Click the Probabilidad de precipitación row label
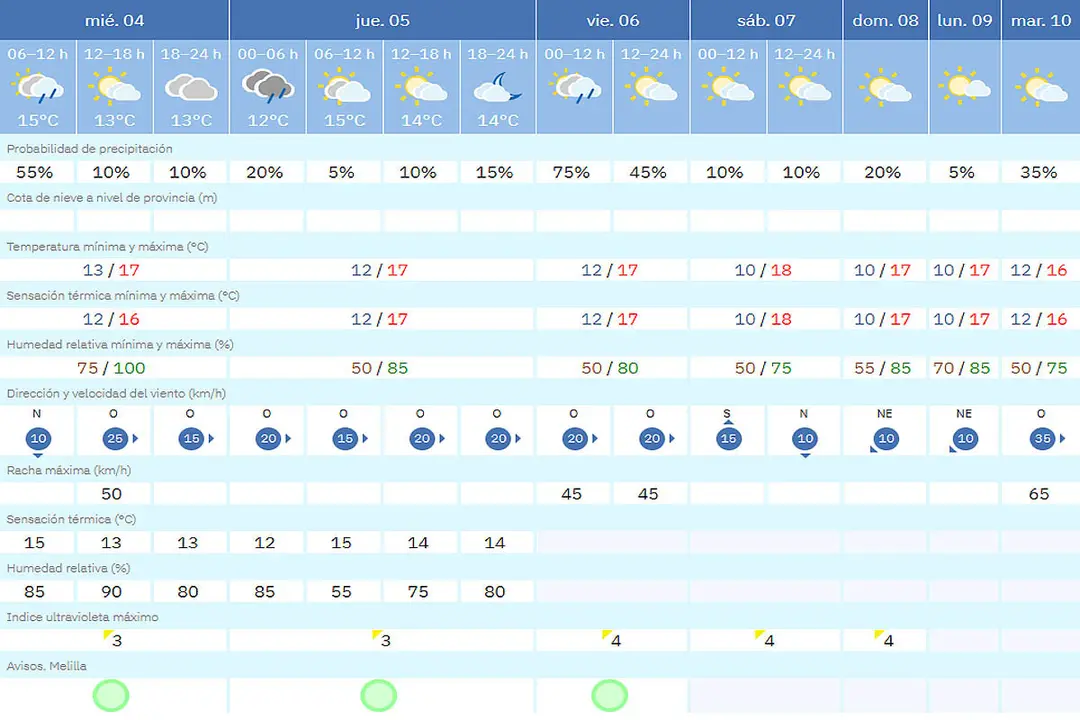Screen dimensions: 1080x720 (90, 149)
